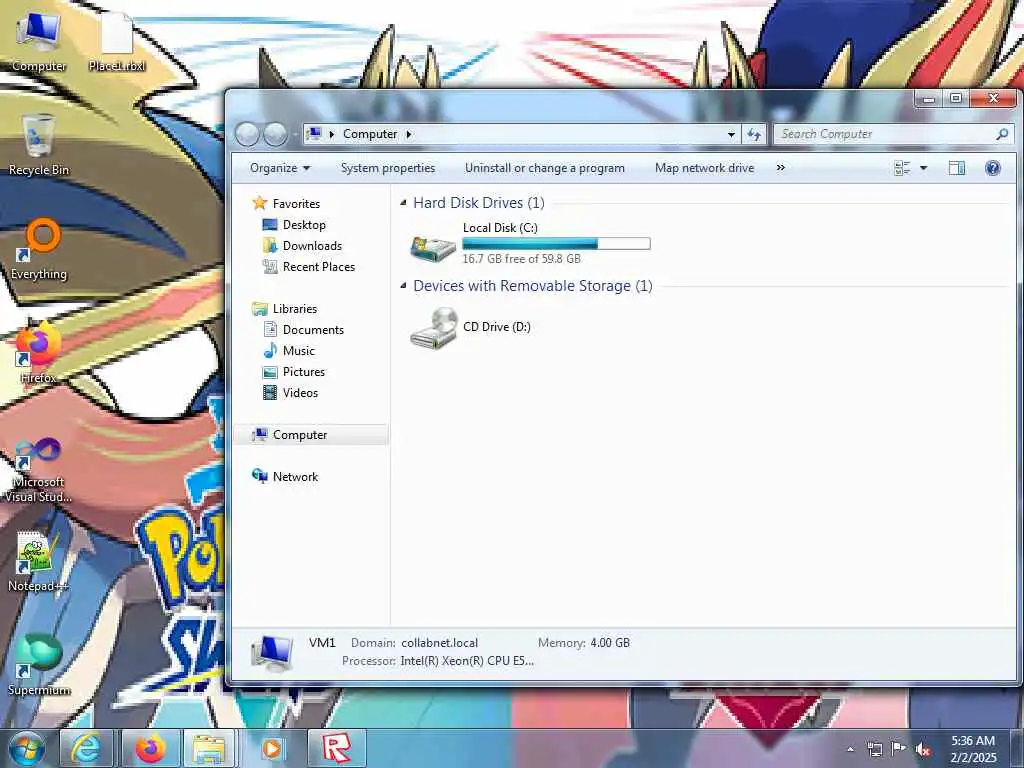This screenshot has width=1024, height=768.
Task: Open the address bar history dropdown
Action: [731, 134]
